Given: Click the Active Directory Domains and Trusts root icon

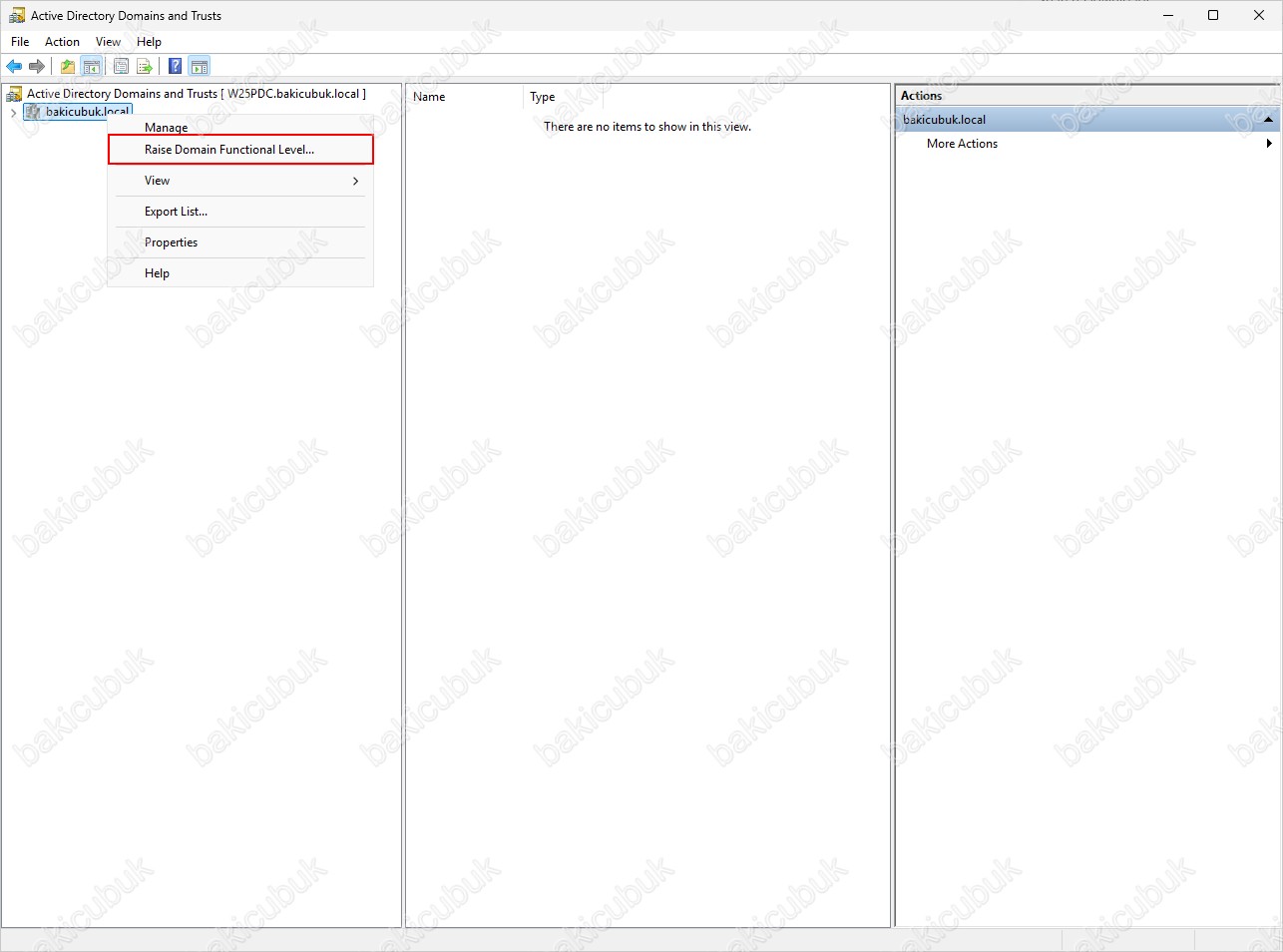Looking at the screenshot, I should click(15, 94).
